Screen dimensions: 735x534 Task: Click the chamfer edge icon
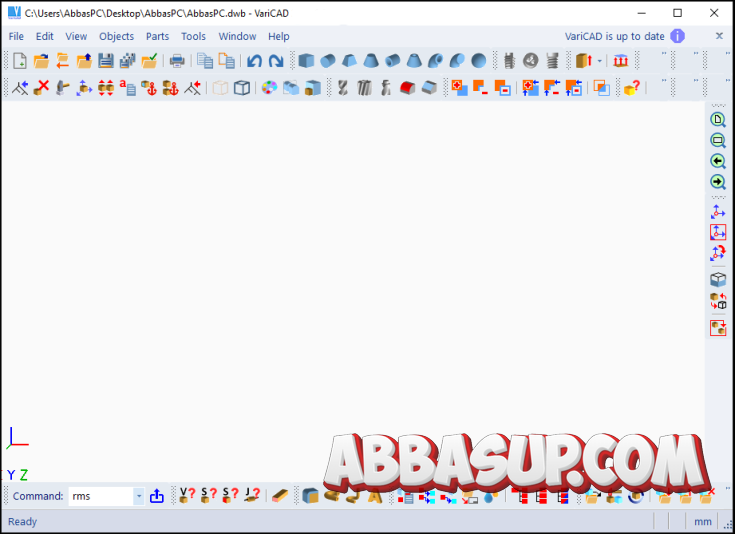[429, 87]
